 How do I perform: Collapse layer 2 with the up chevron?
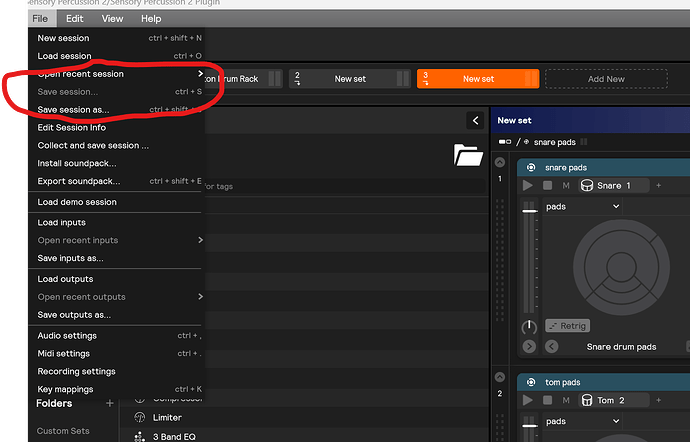pos(499,377)
